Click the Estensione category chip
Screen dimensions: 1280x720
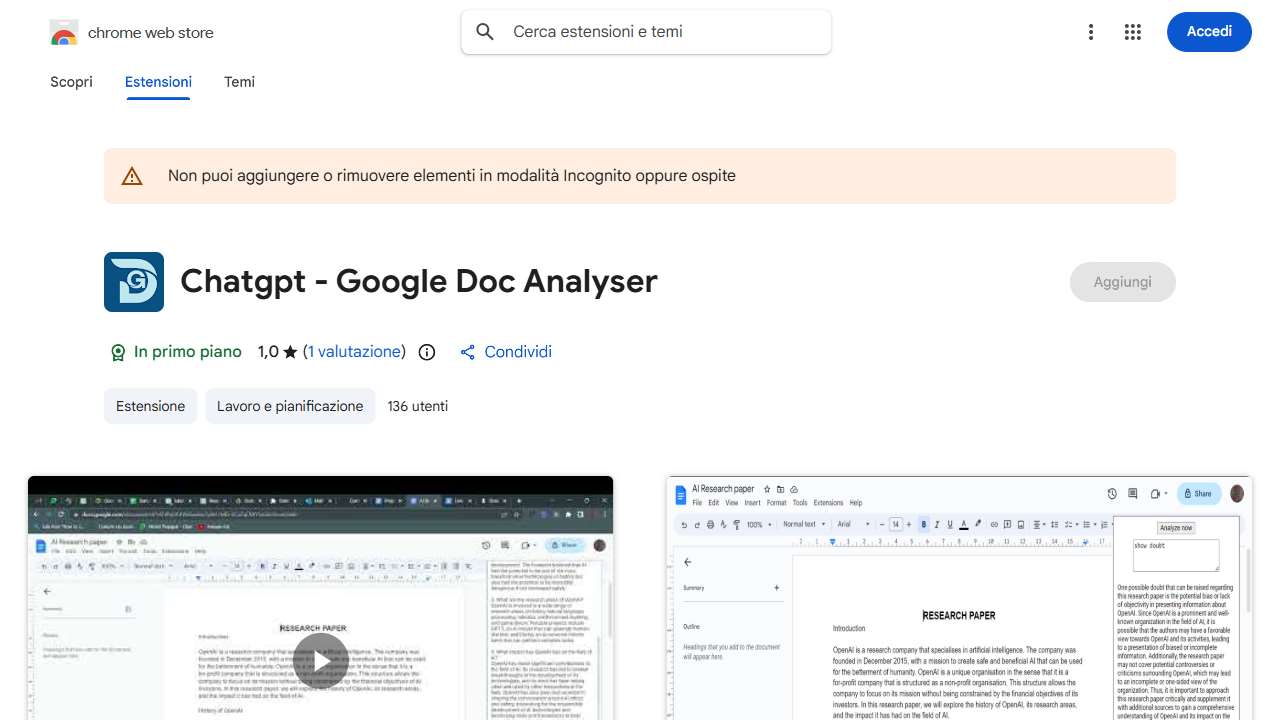[150, 406]
